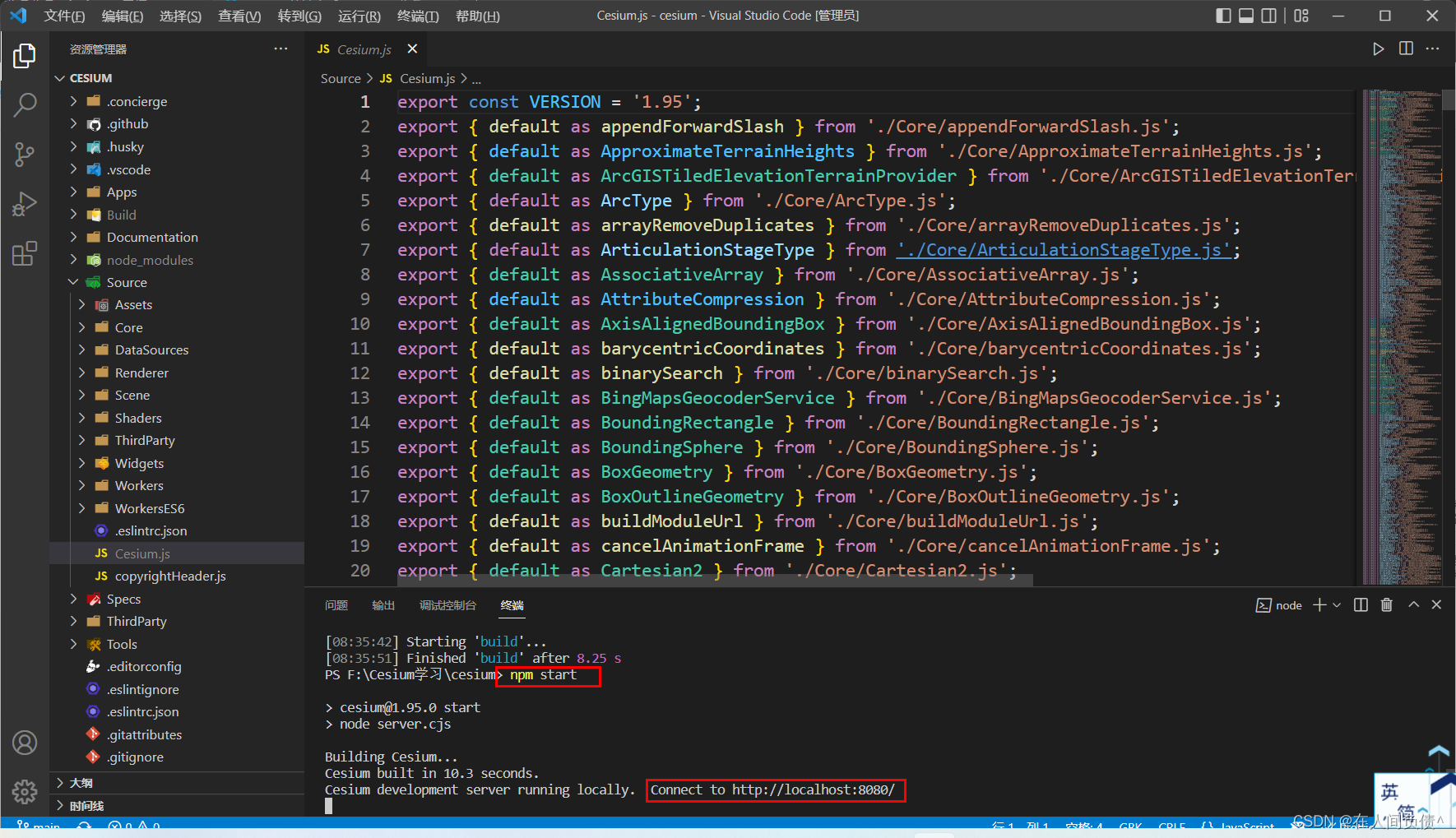
Task: Expand the 大纲 outline section
Action: point(178,783)
